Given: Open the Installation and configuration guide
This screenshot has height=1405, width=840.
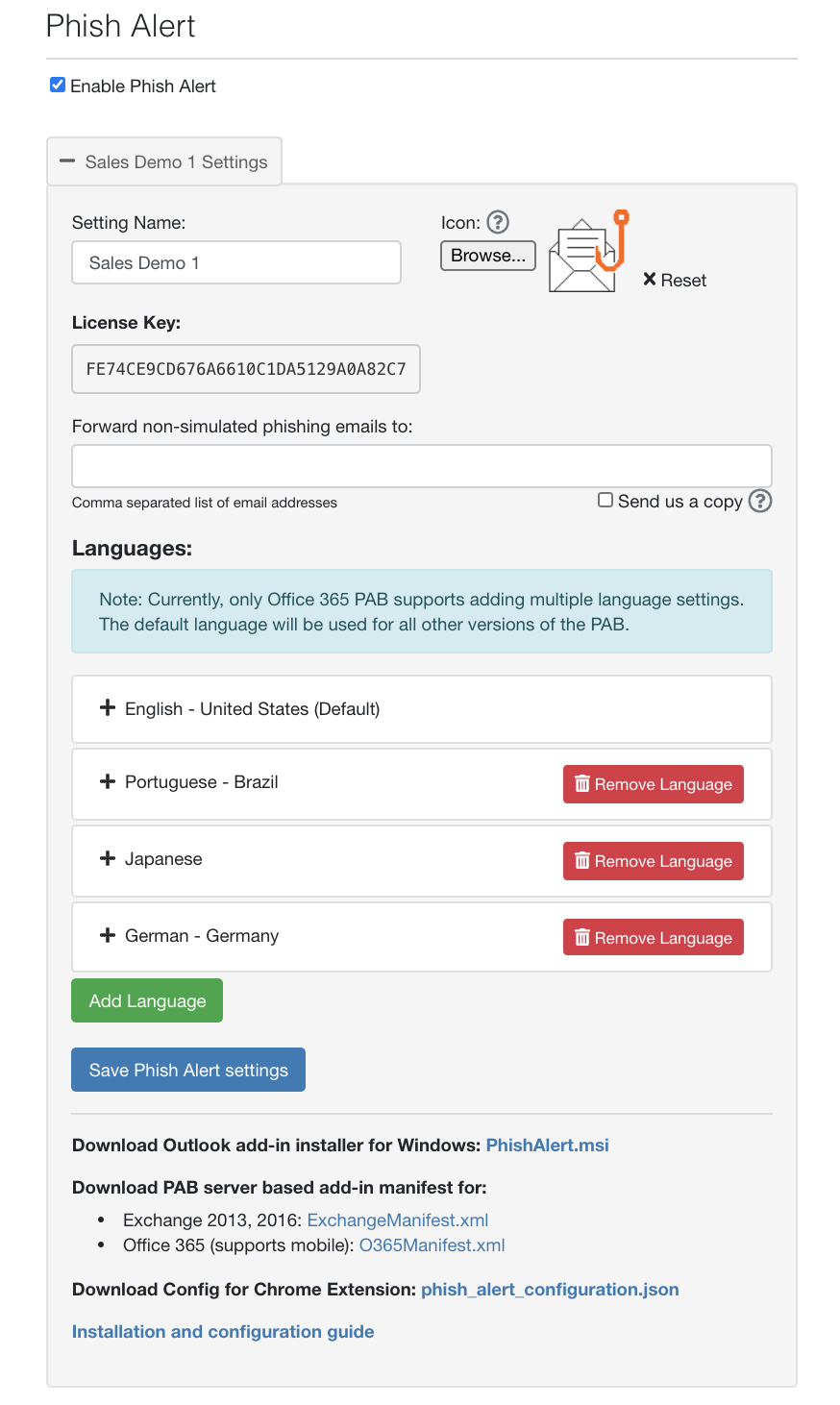Looking at the screenshot, I should point(223,1331).
